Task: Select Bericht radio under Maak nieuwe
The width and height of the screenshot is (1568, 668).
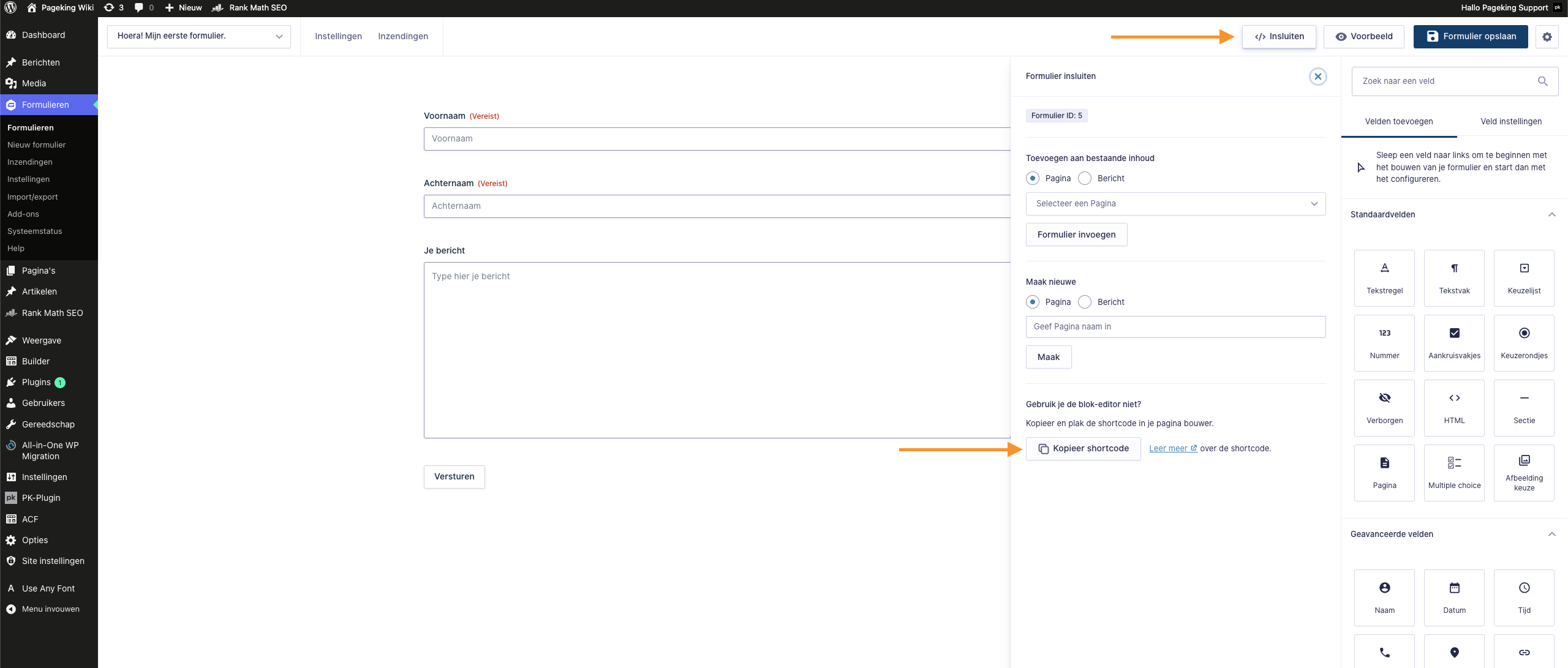Action: pyautogui.click(x=1085, y=302)
